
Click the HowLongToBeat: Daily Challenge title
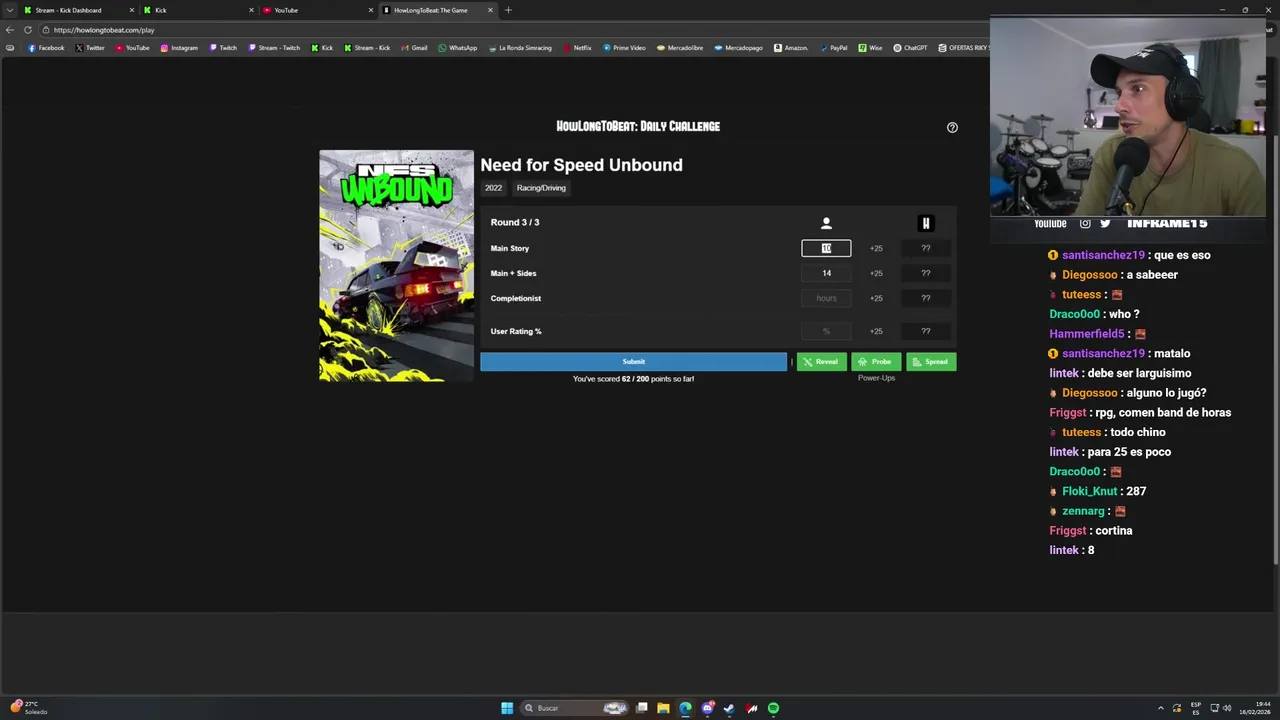pos(638,126)
